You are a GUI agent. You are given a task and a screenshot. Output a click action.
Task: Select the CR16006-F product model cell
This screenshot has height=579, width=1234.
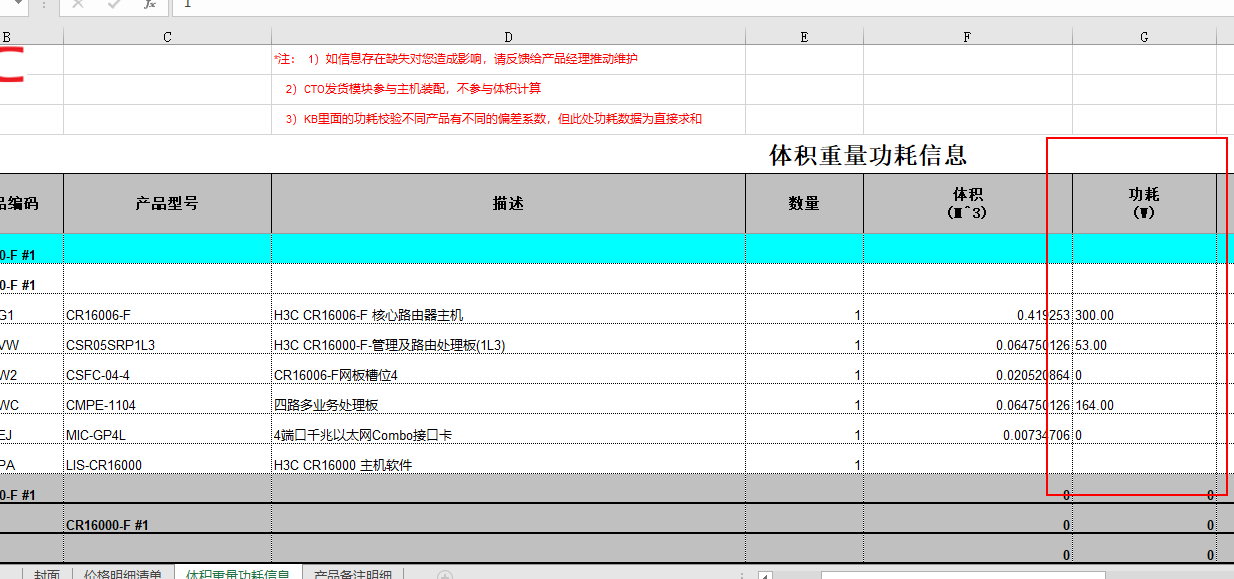(167, 315)
